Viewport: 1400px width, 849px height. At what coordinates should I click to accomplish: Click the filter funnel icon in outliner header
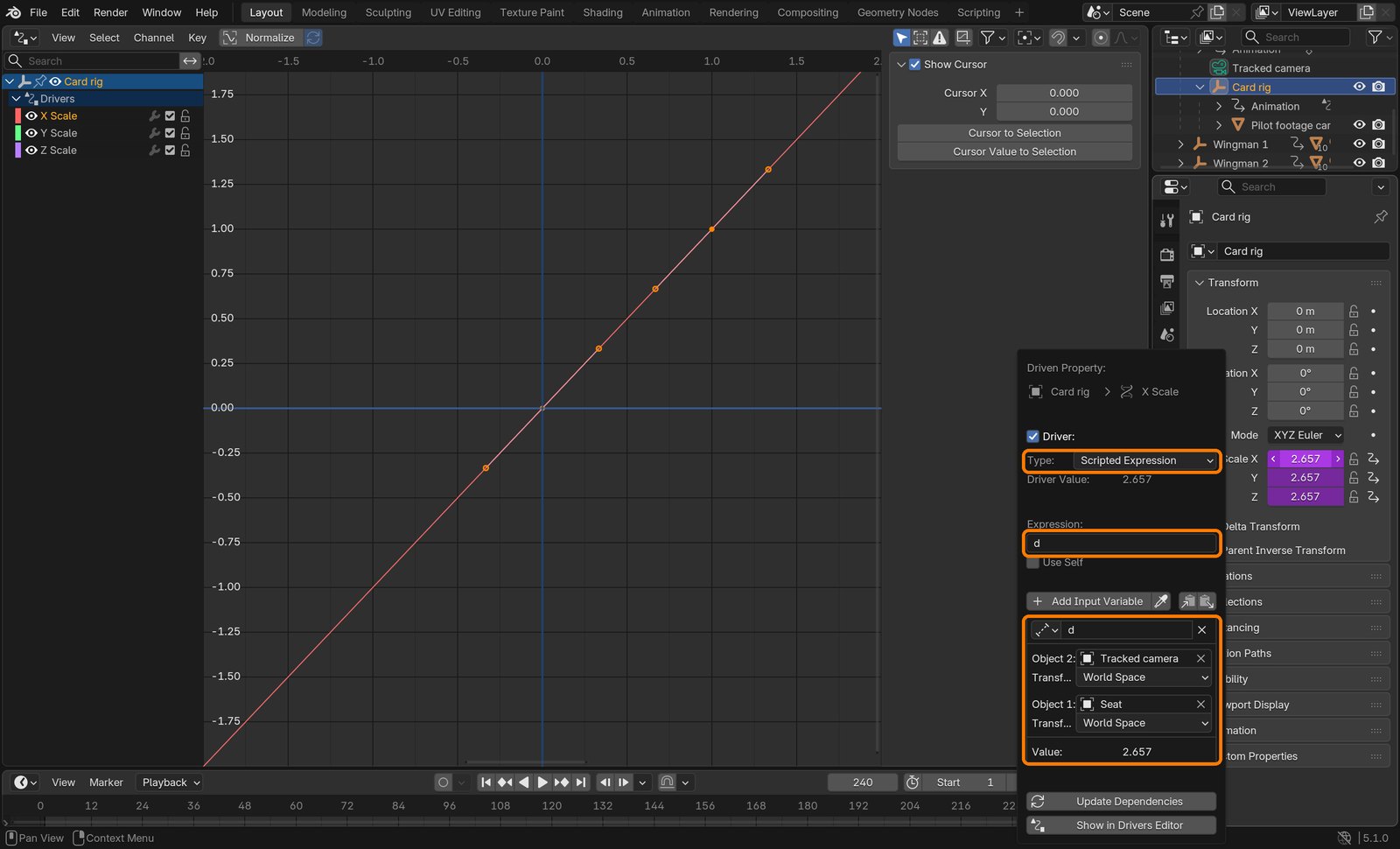tap(1375, 37)
